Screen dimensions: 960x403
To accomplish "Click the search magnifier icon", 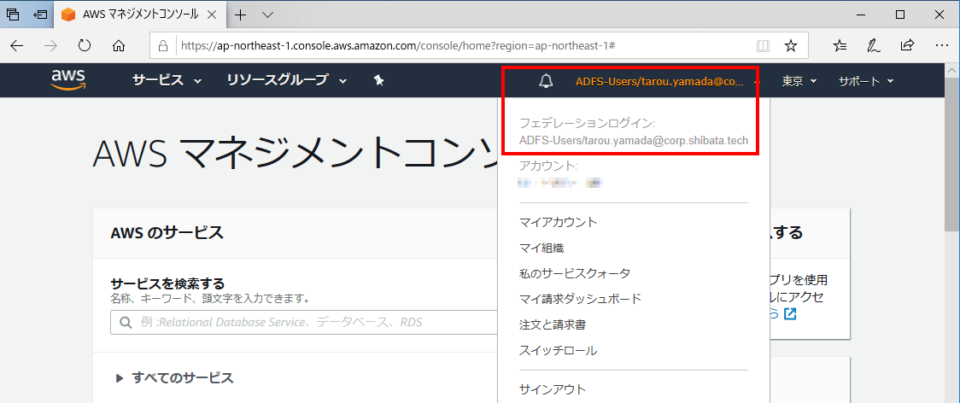I will click(126, 322).
